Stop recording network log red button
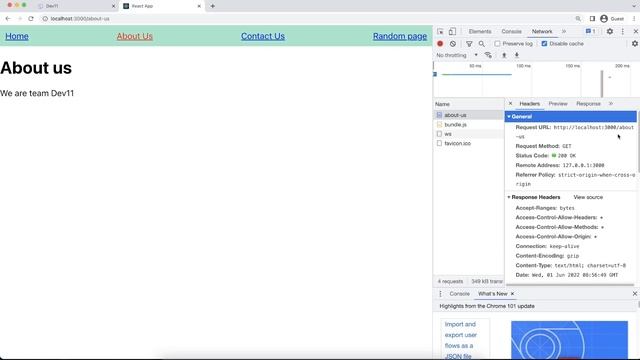 440,44
